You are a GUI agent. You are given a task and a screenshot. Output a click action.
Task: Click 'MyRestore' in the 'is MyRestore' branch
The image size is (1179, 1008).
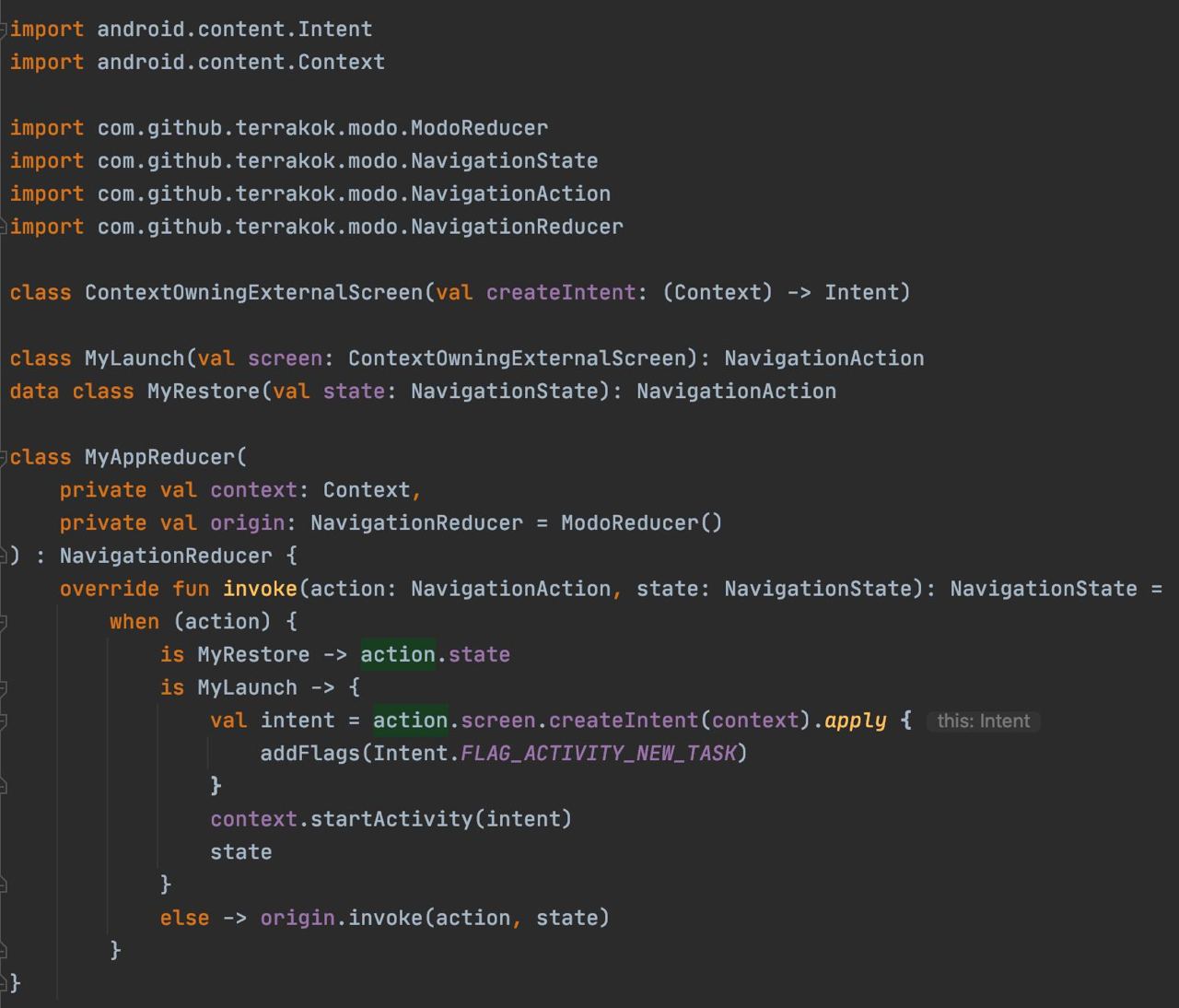[253, 655]
